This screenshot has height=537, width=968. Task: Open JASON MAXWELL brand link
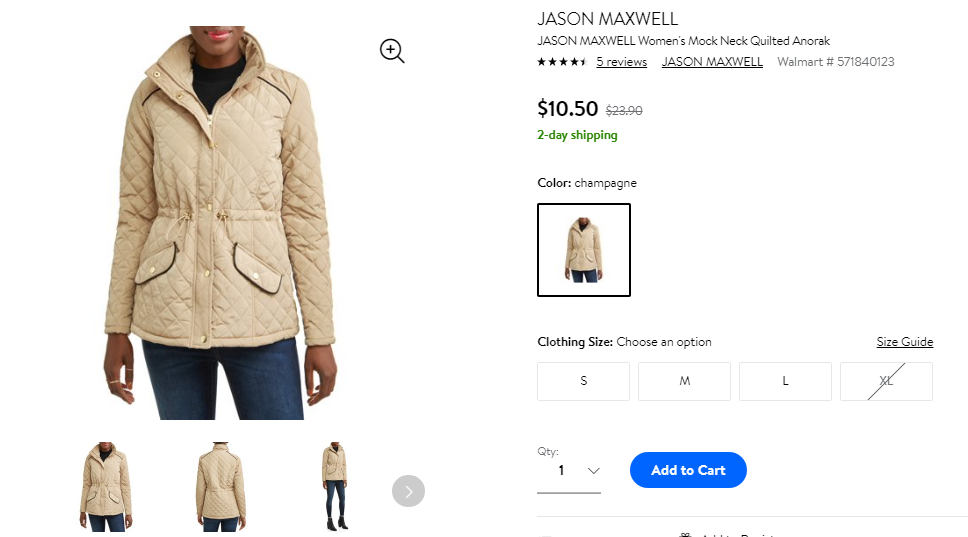(x=712, y=62)
